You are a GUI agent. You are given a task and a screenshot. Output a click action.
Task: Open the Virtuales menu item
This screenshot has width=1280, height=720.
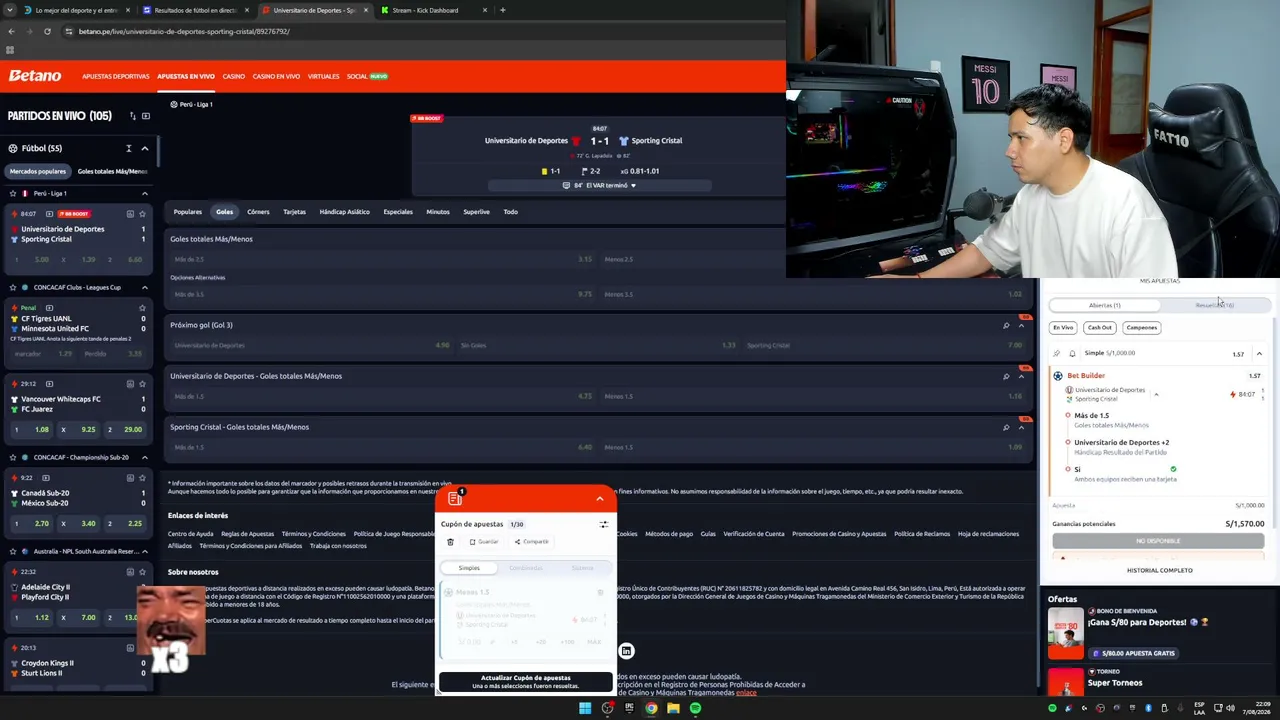323,76
